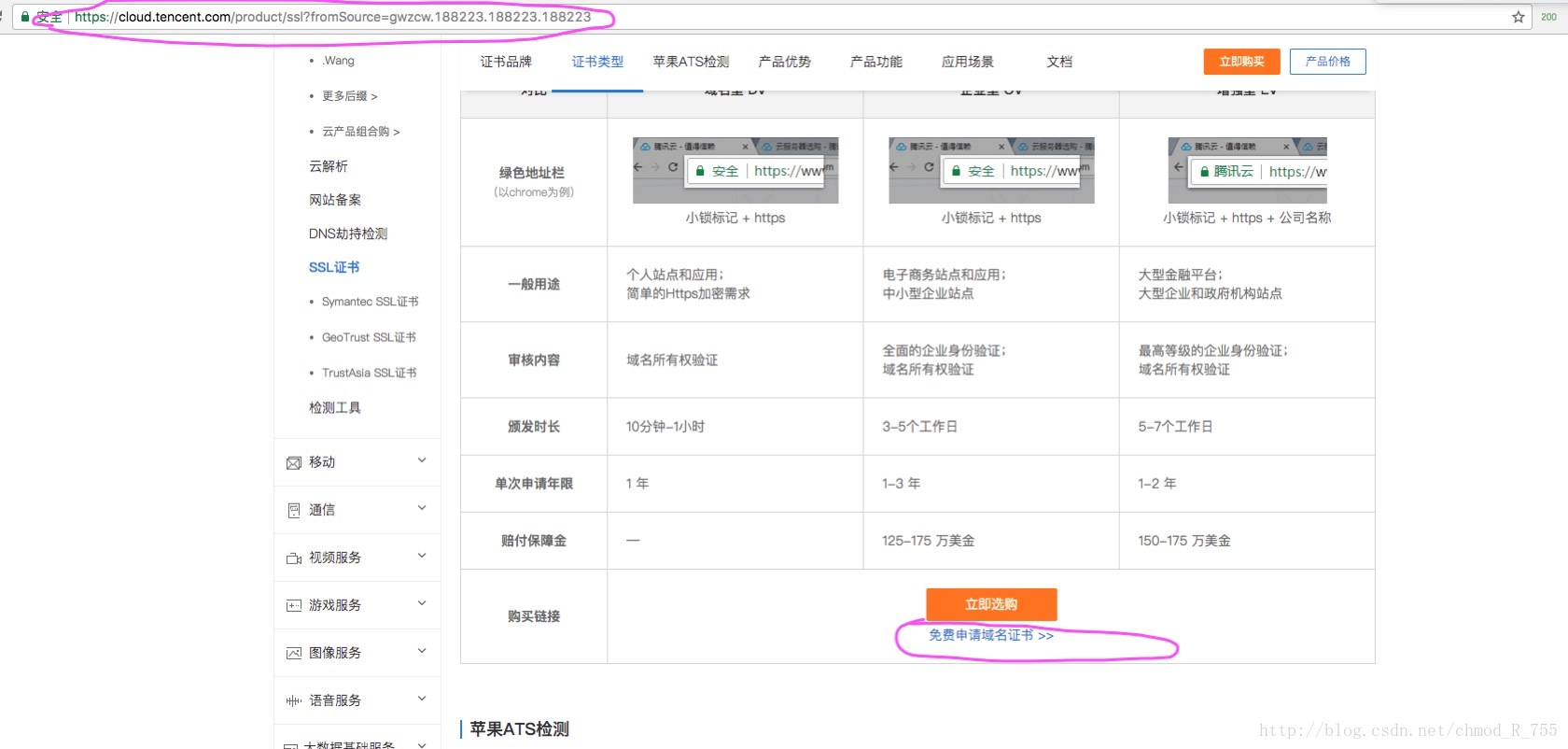Expand the 视频服务 section chevron

click(422, 556)
